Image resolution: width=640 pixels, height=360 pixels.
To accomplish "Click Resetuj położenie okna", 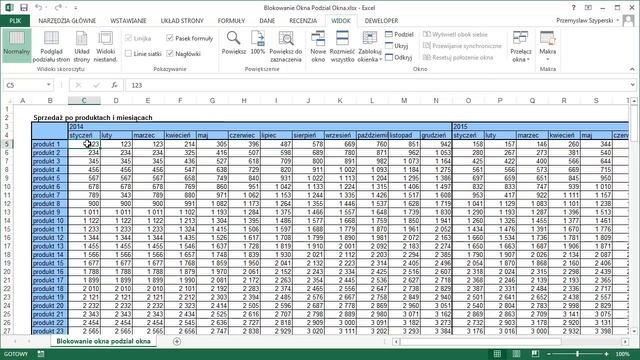I will pyautogui.click(x=458, y=58).
